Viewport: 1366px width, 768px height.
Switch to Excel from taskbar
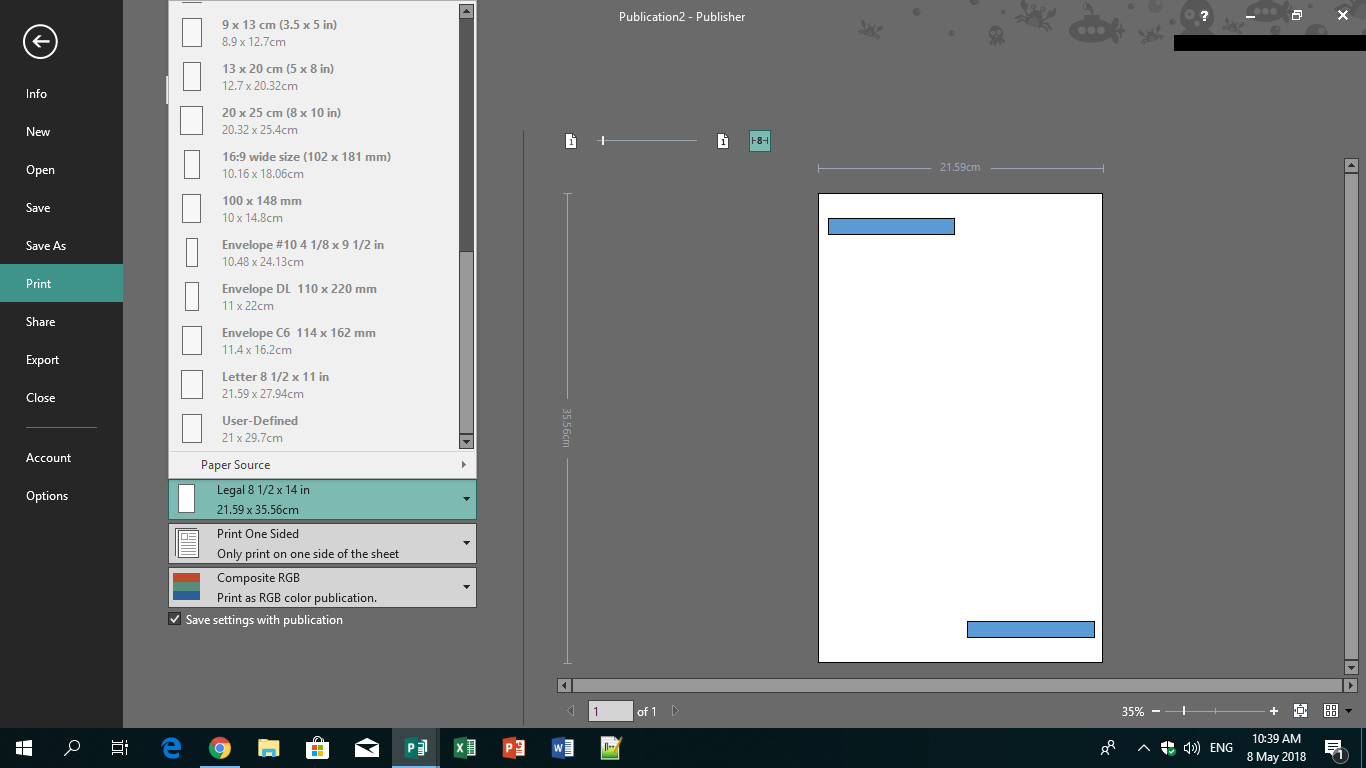pos(465,748)
